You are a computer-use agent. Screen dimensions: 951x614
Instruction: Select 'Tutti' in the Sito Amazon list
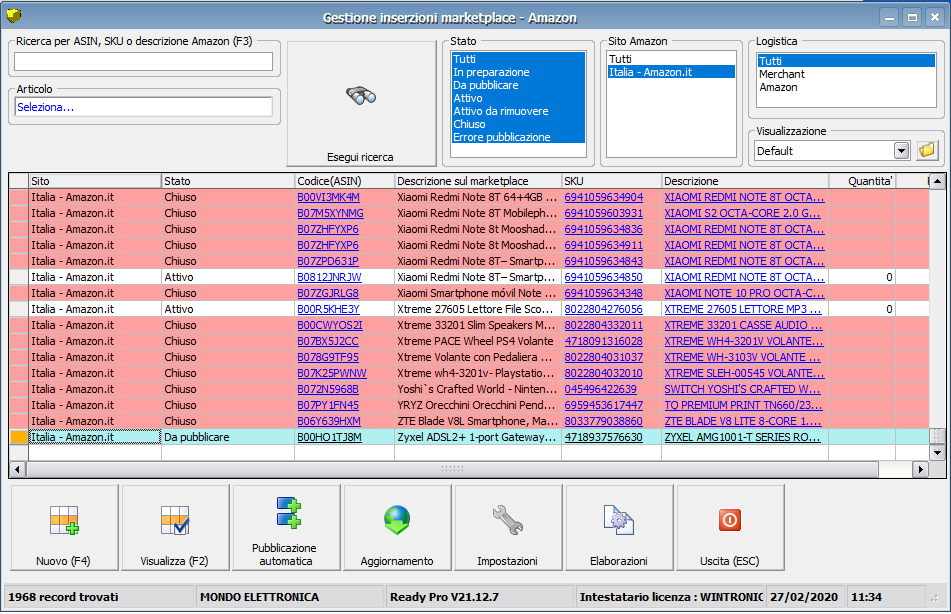(671, 59)
